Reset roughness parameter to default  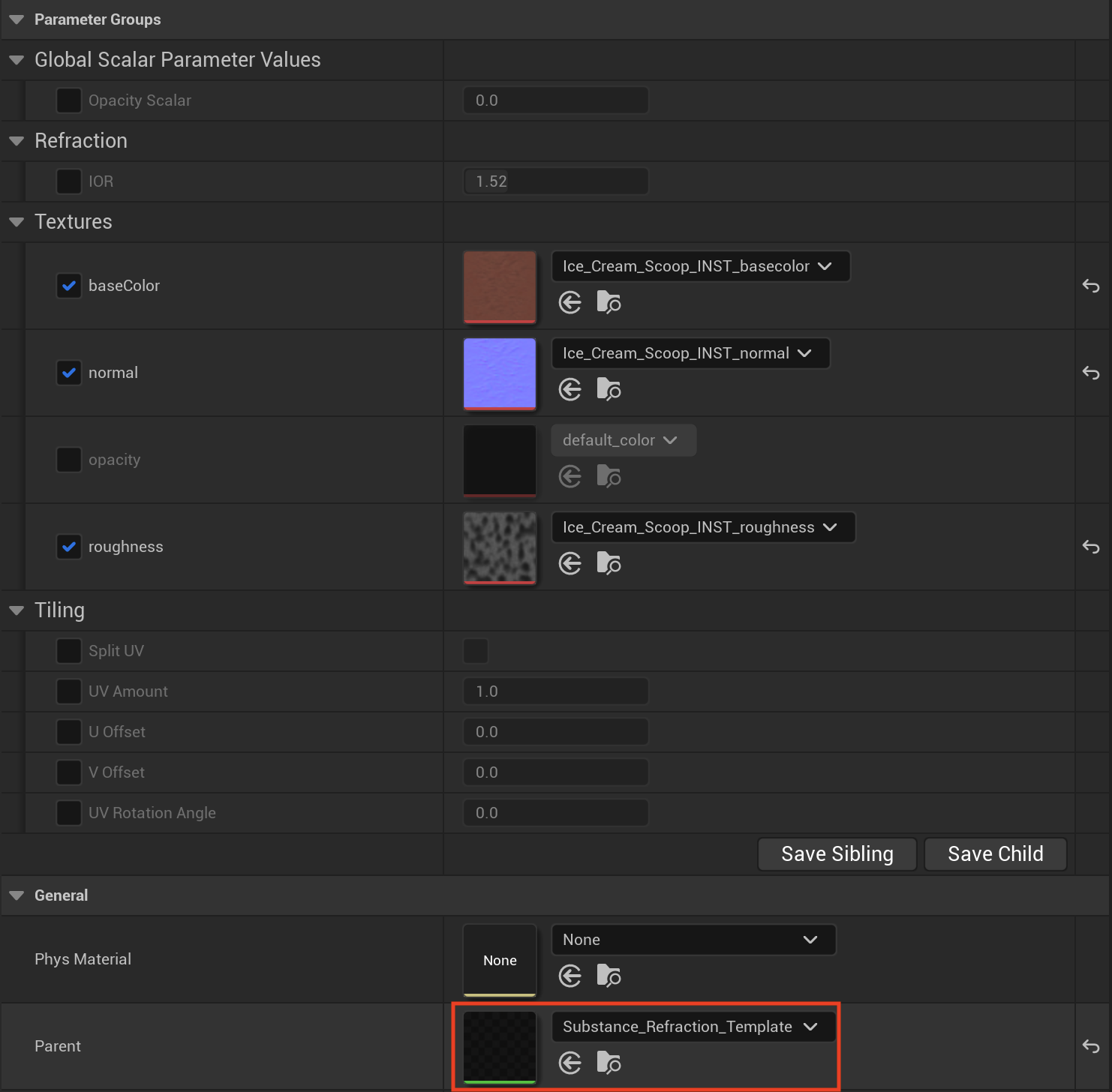click(x=1090, y=547)
